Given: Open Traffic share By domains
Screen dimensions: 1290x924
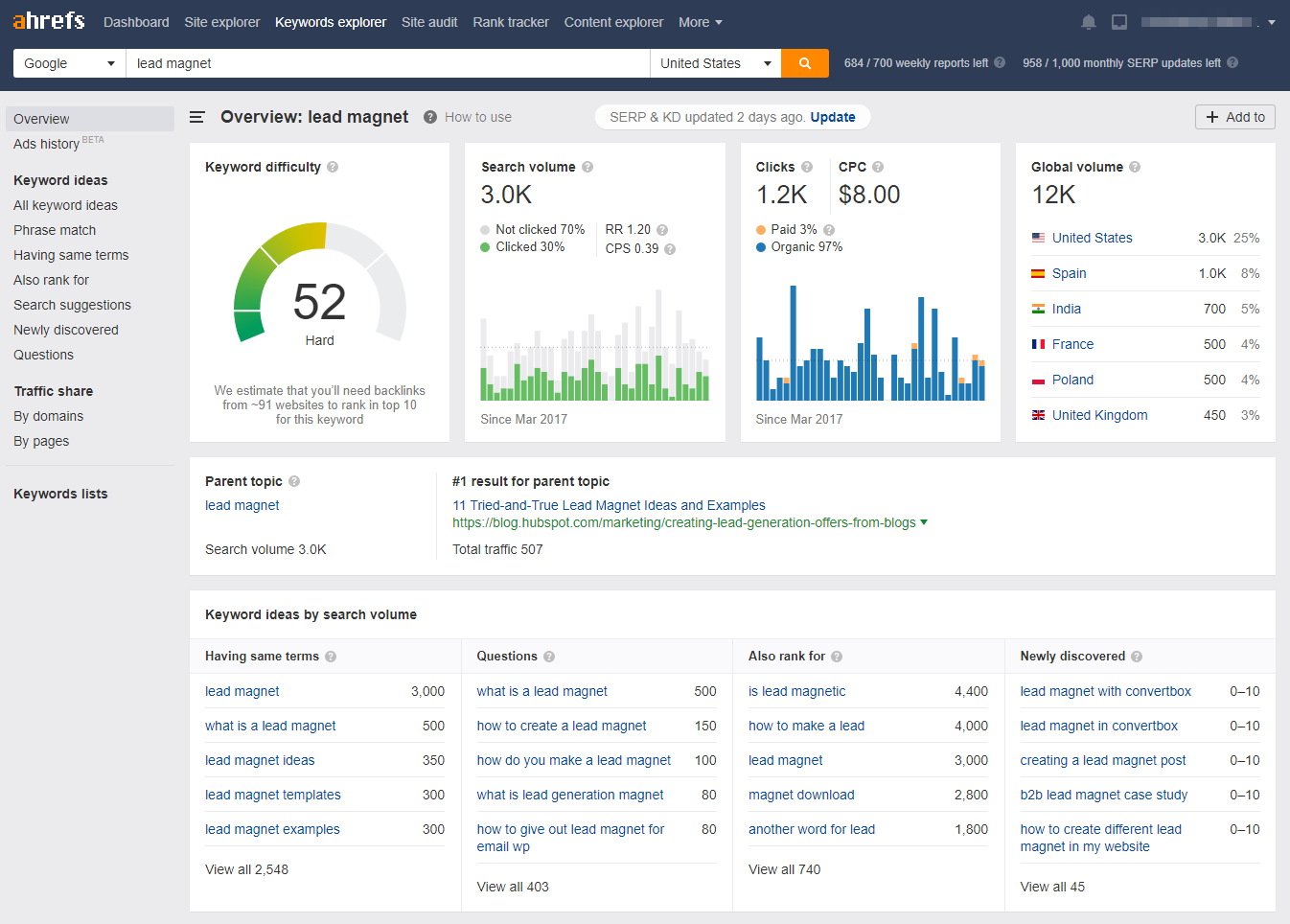Looking at the screenshot, I should pos(49,416).
